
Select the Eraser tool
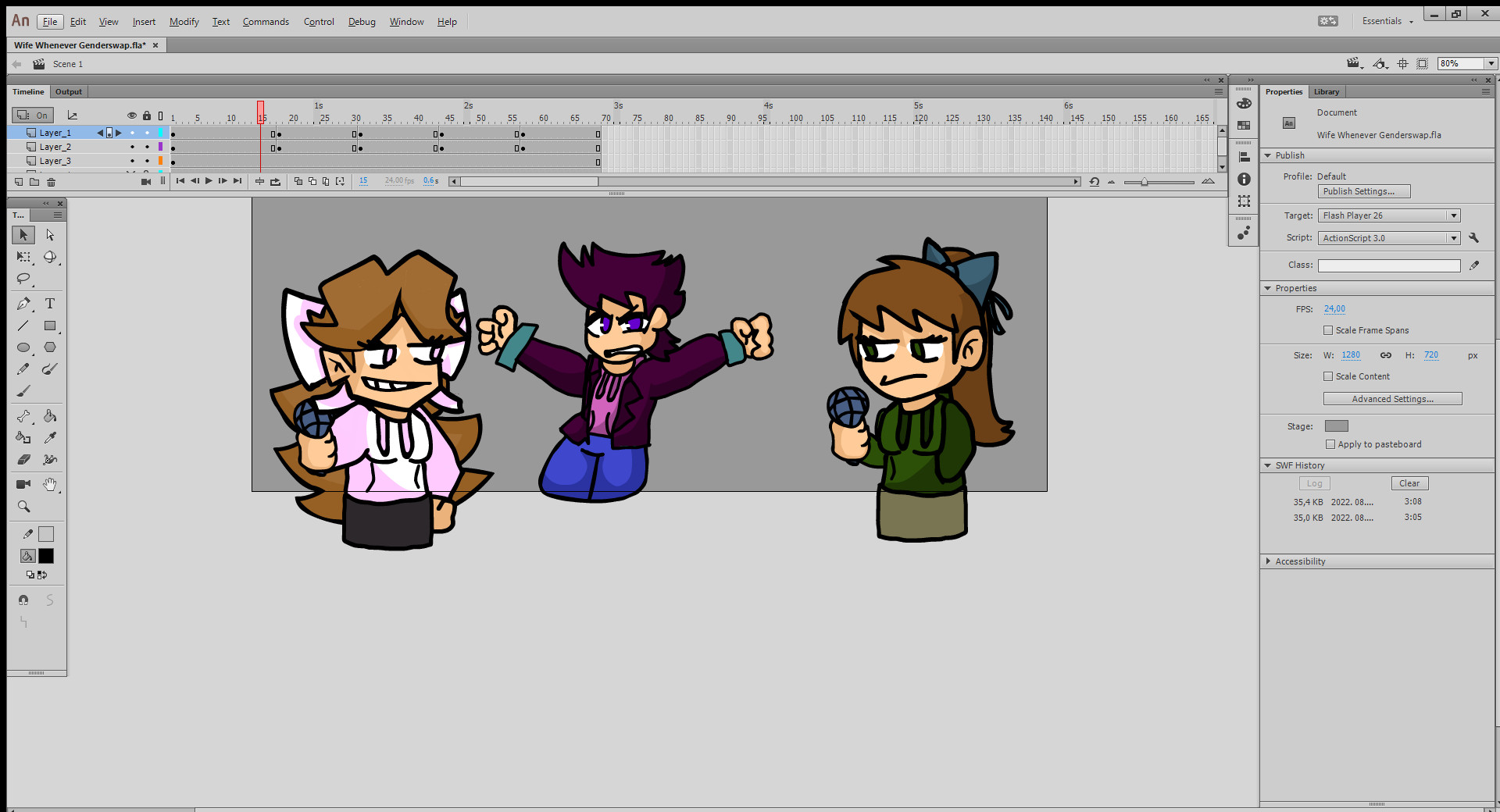23,460
